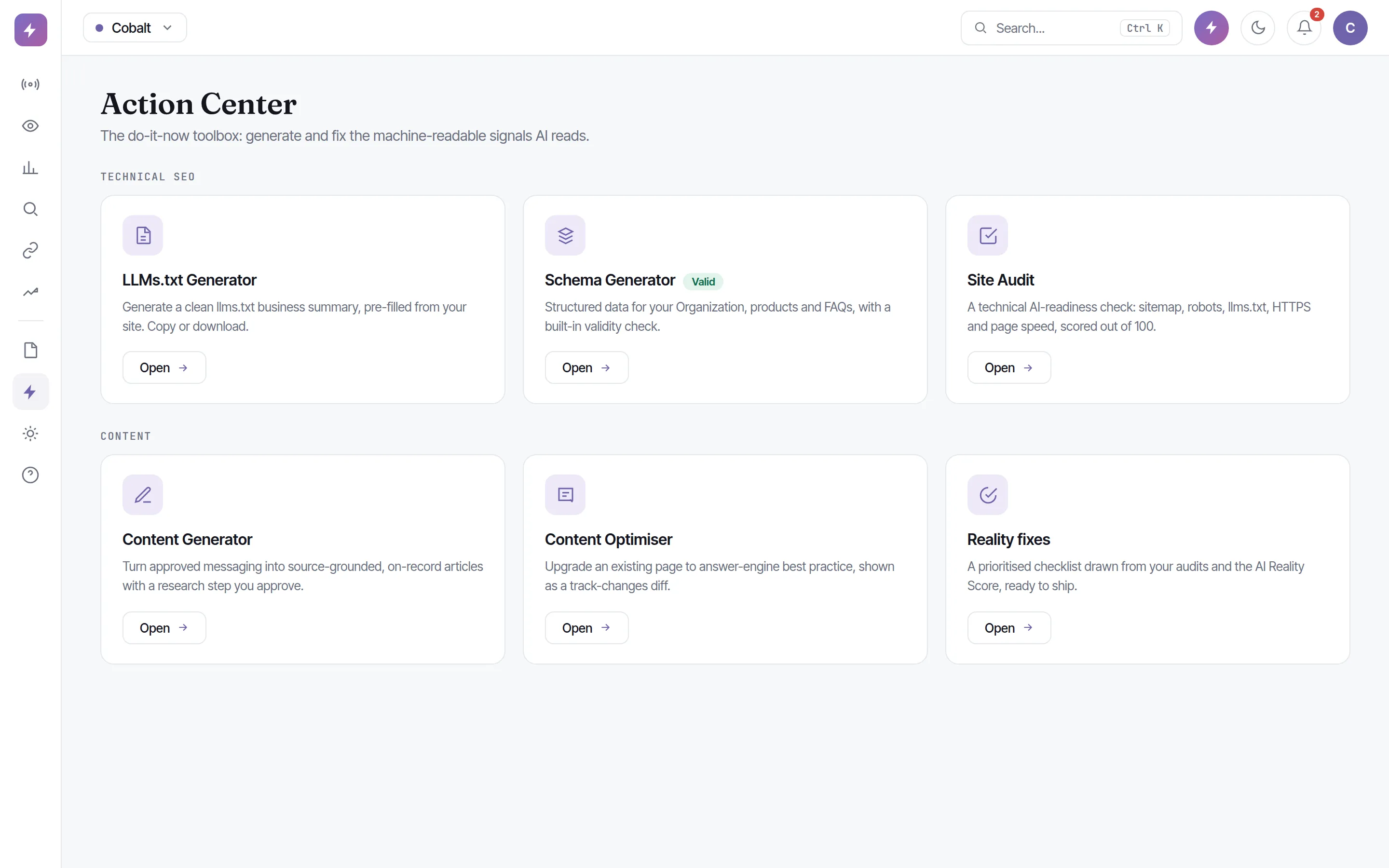Click the Site Audit checkbox icon
Screen dimensions: 1389x868
(988, 235)
